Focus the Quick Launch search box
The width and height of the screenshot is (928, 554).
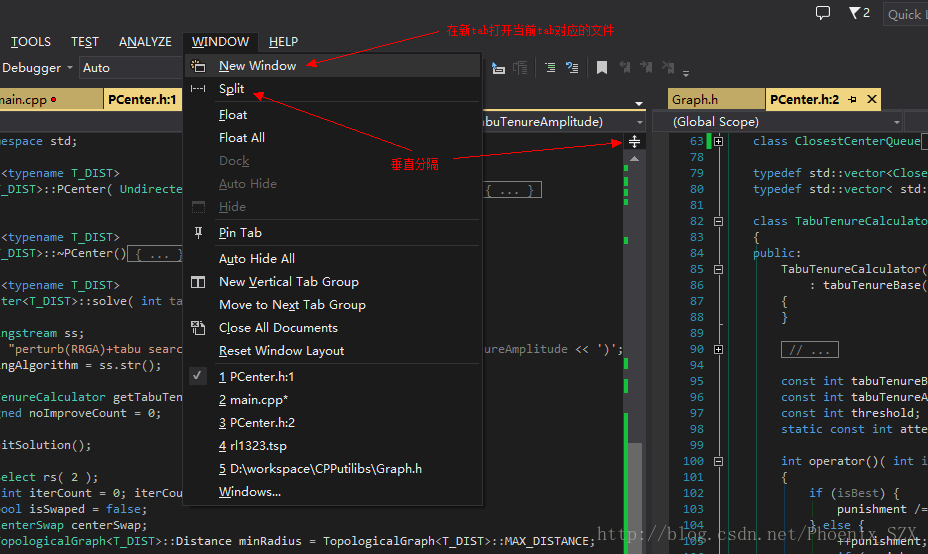coord(906,14)
